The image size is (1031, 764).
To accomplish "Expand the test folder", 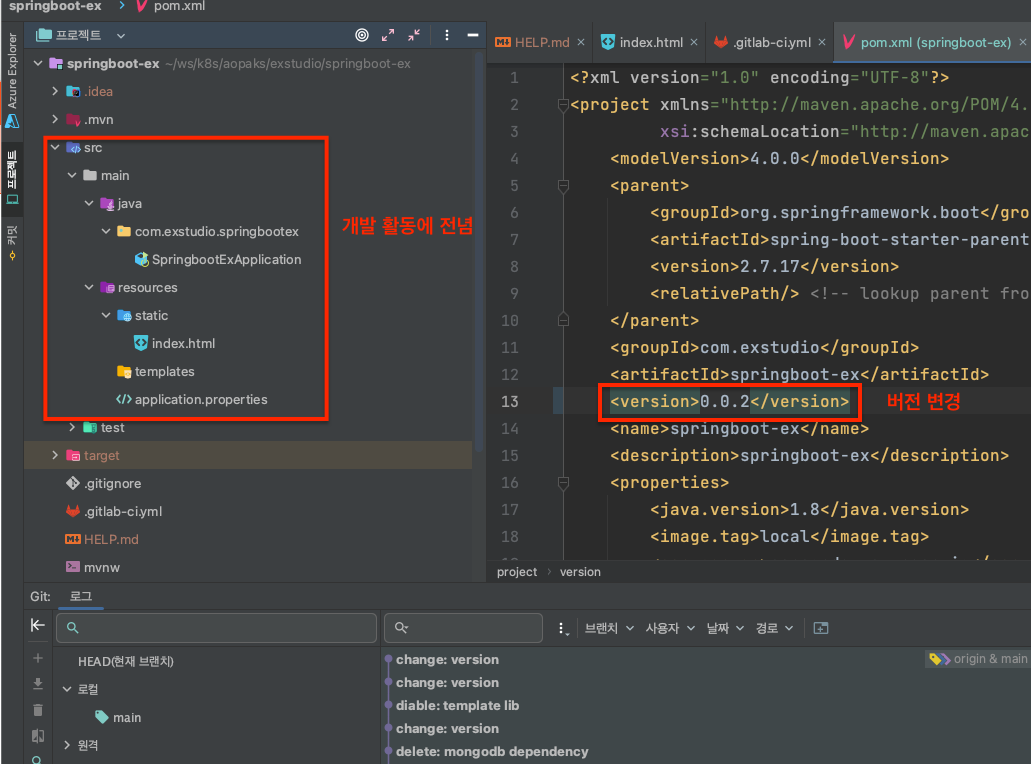I will [72, 427].
